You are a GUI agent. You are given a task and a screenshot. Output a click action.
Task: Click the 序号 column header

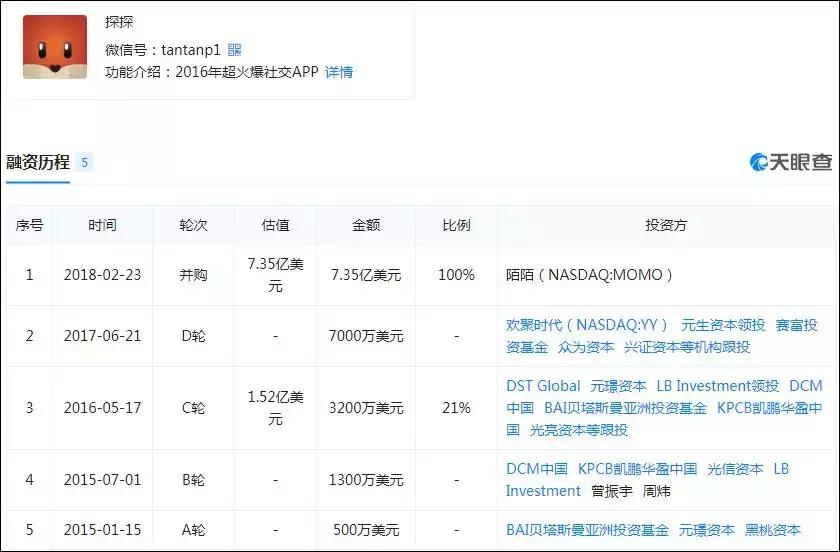click(29, 225)
